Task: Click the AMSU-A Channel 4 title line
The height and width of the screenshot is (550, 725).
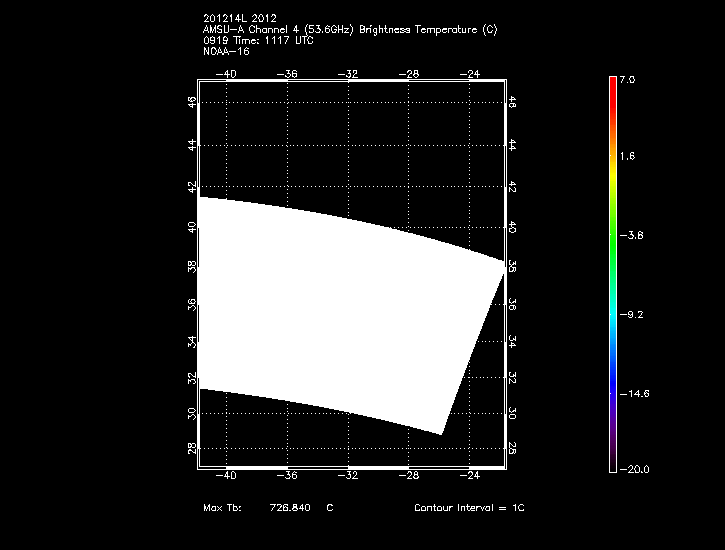Action: 348,29
